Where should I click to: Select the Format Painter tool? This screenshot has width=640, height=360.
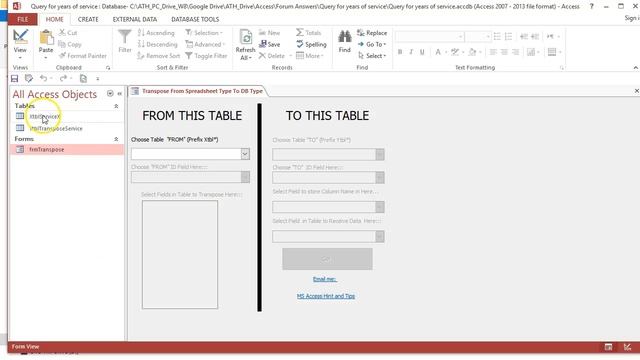pos(83,56)
